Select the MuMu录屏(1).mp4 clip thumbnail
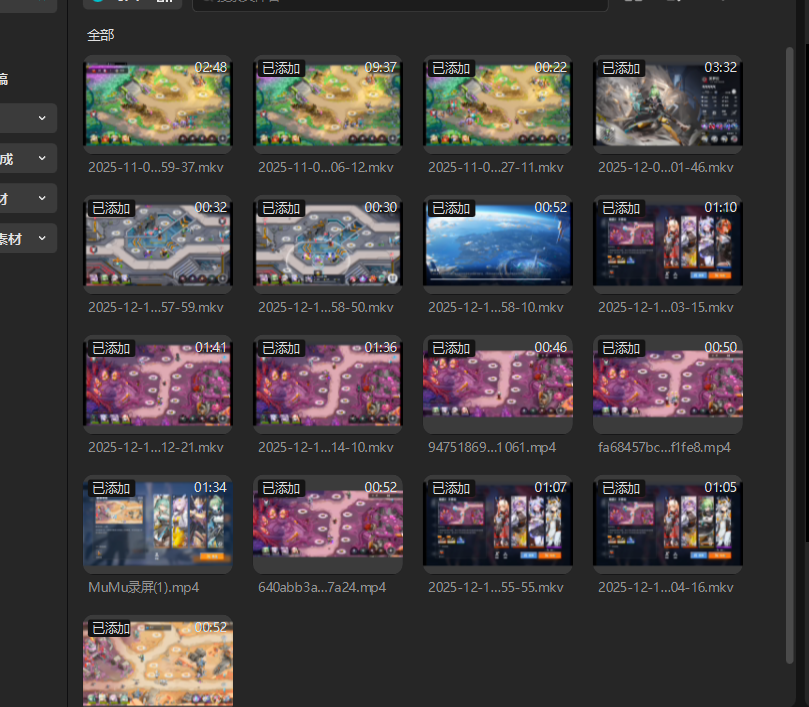This screenshot has width=809, height=707. pos(158,524)
